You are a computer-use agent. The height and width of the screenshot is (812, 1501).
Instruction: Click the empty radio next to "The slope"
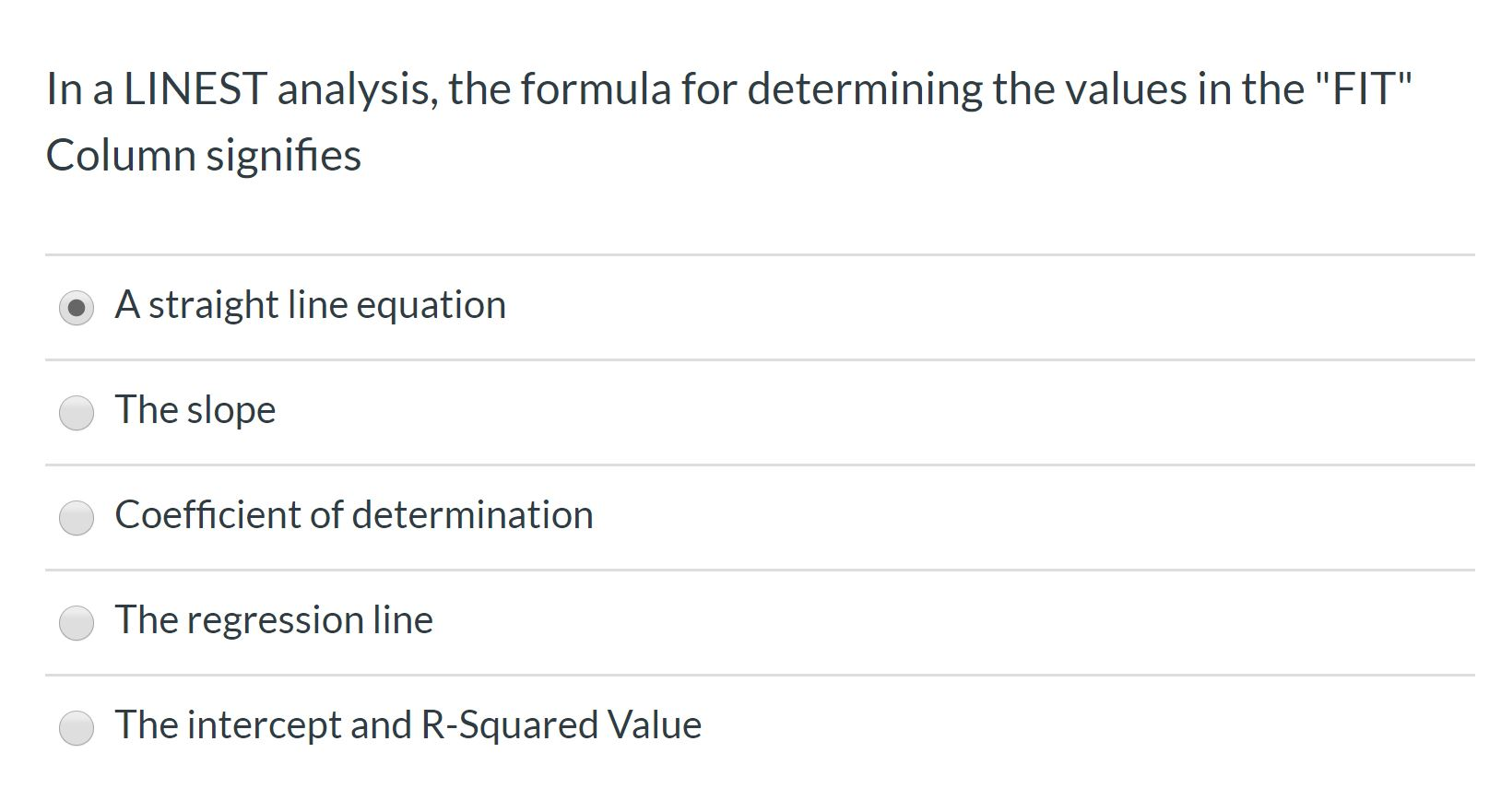77,413
